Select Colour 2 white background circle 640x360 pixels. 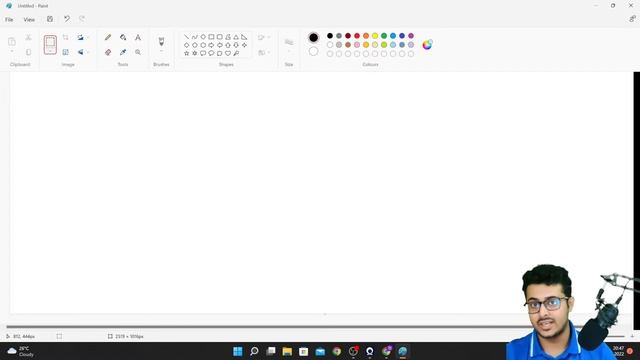click(x=313, y=51)
